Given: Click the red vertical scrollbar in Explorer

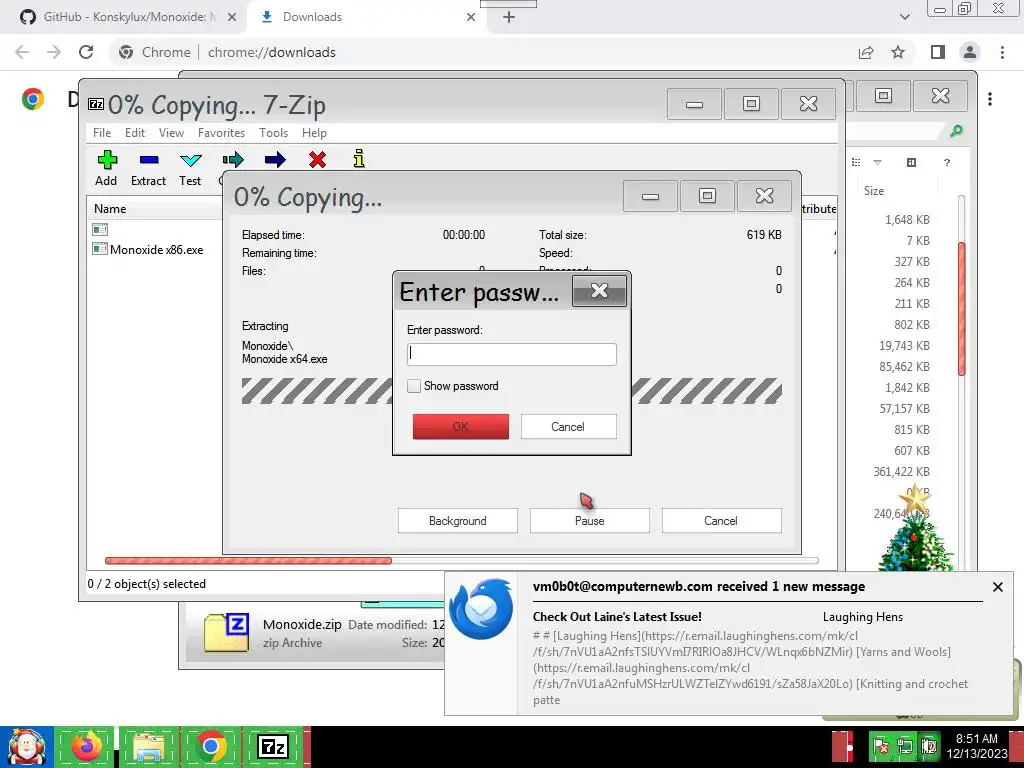Looking at the screenshot, I should (961, 308).
